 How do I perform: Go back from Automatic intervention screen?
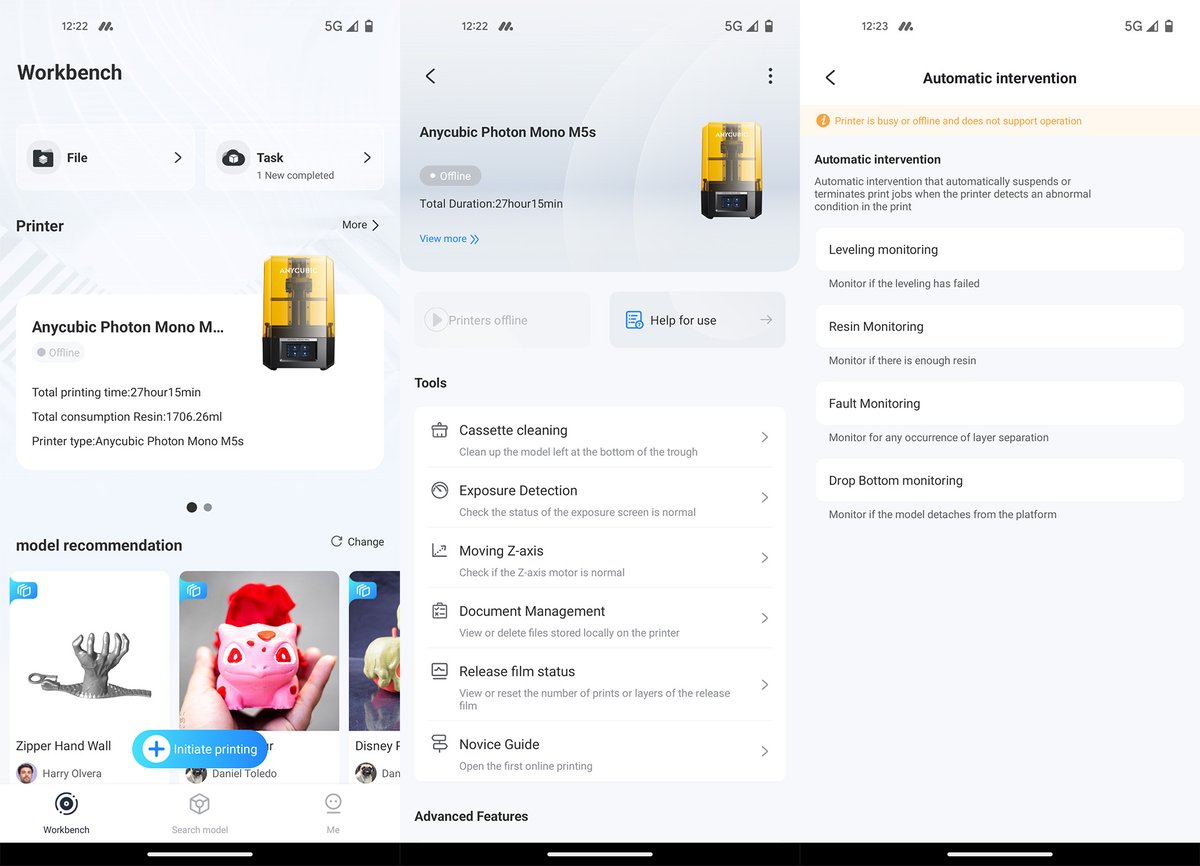click(x=830, y=78)
